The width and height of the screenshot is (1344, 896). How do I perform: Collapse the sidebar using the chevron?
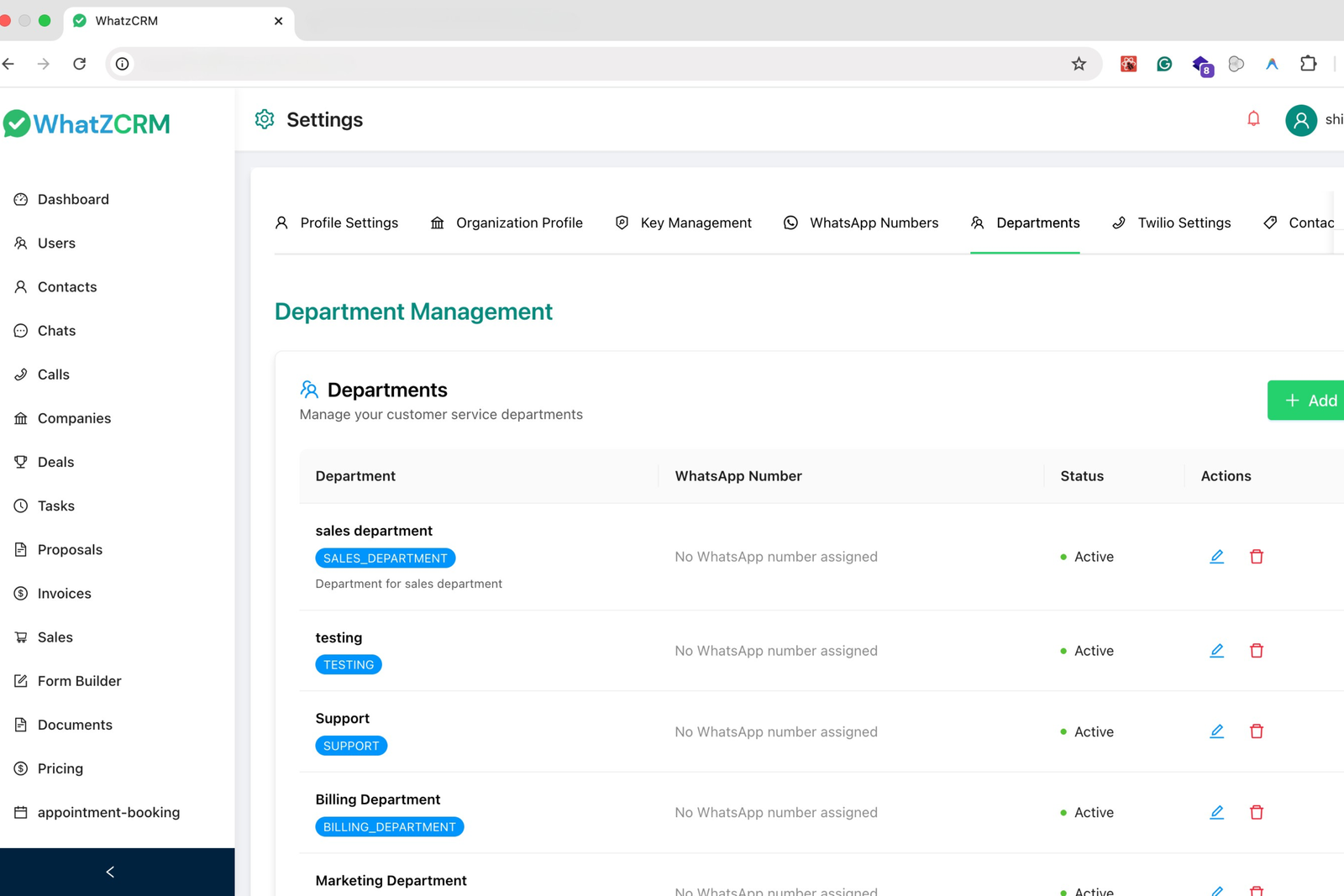[109, 872]
